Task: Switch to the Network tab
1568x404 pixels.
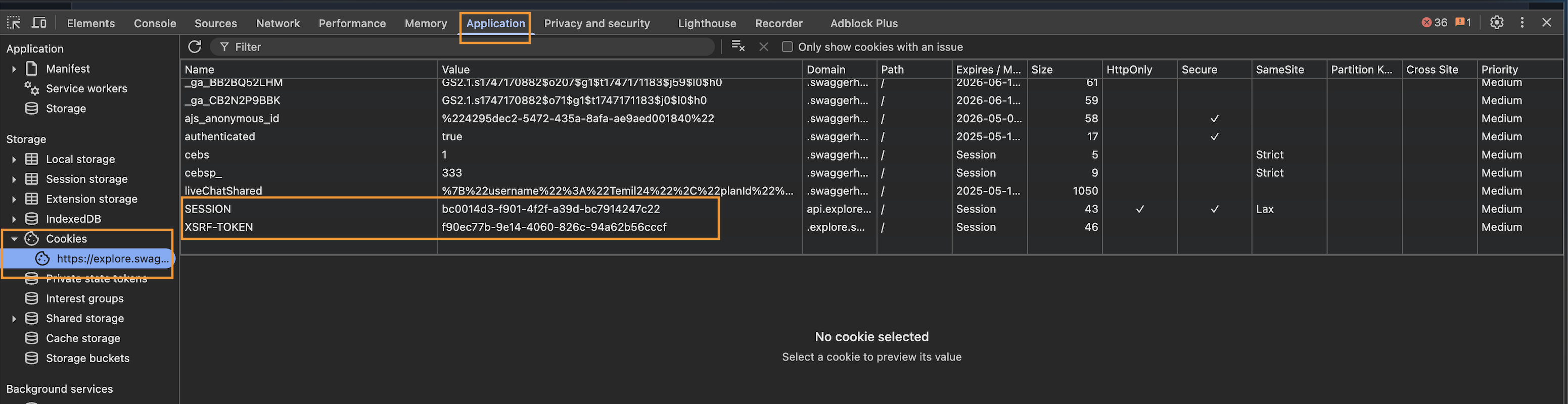Action: 278,23
